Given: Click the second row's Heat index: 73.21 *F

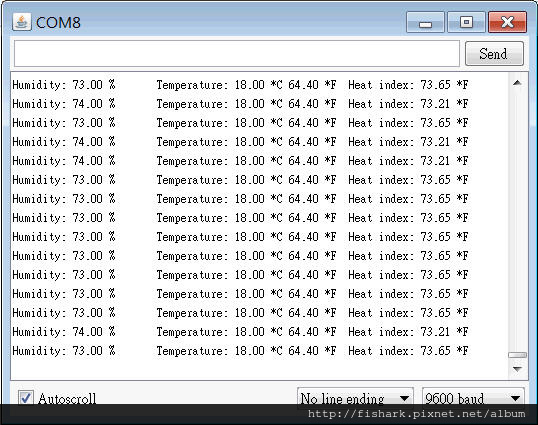Looking at the screenshot, I should pos(408,104).
